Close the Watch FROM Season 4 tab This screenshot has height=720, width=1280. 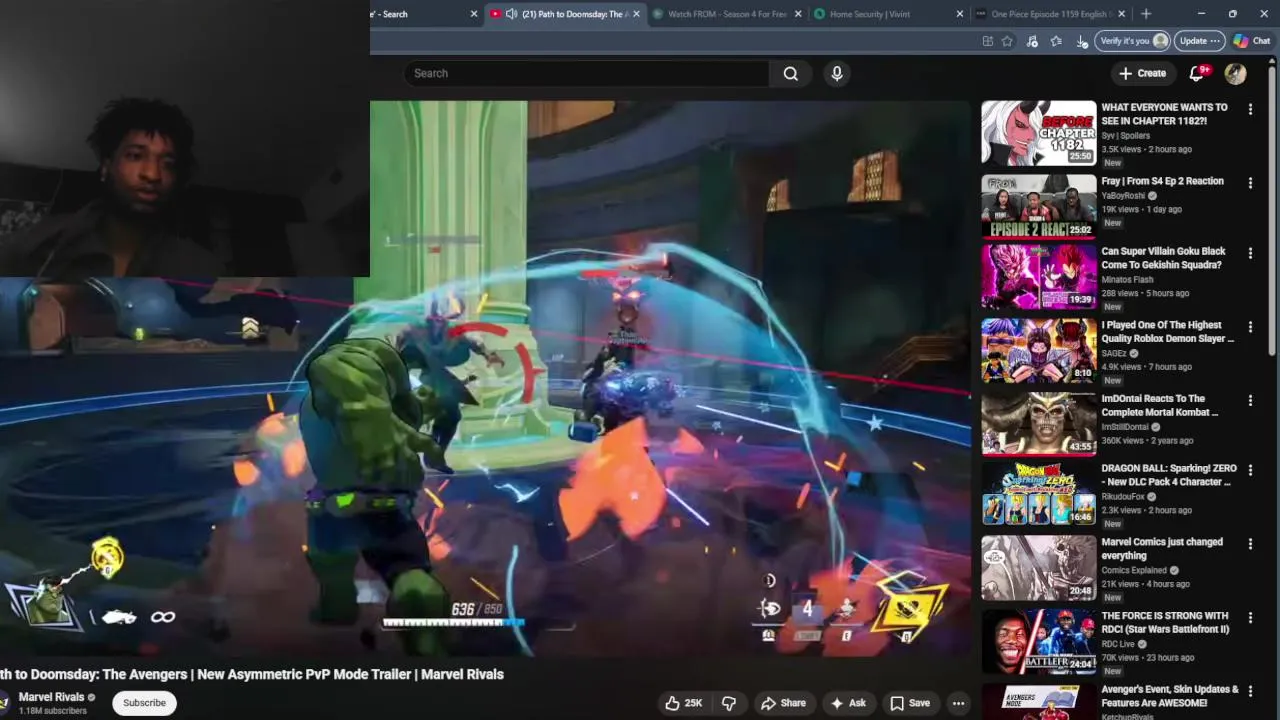798,14
